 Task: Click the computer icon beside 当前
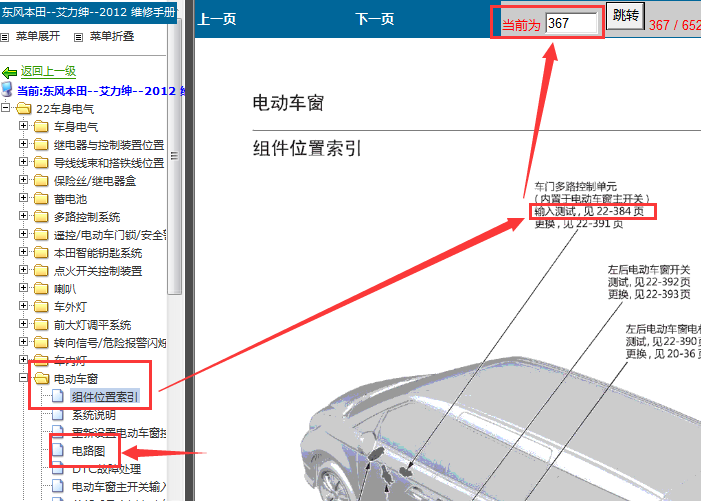7,89
